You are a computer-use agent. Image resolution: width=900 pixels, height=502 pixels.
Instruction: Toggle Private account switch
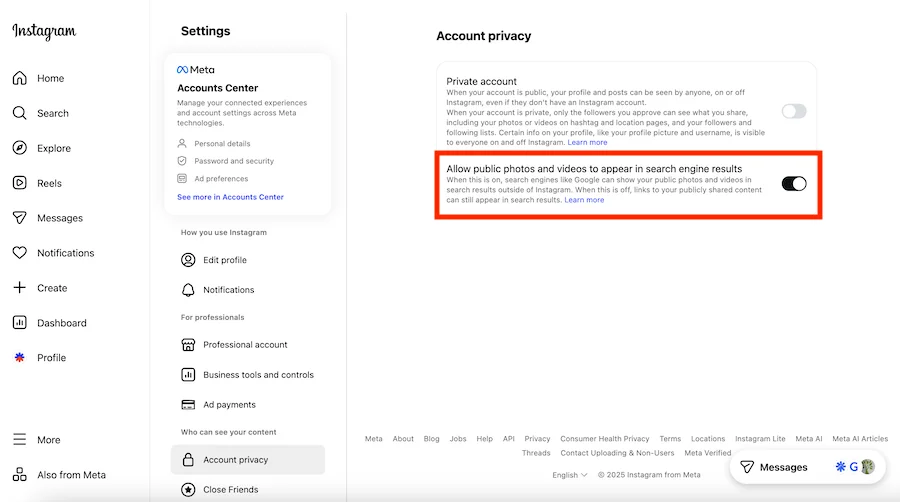794,111
